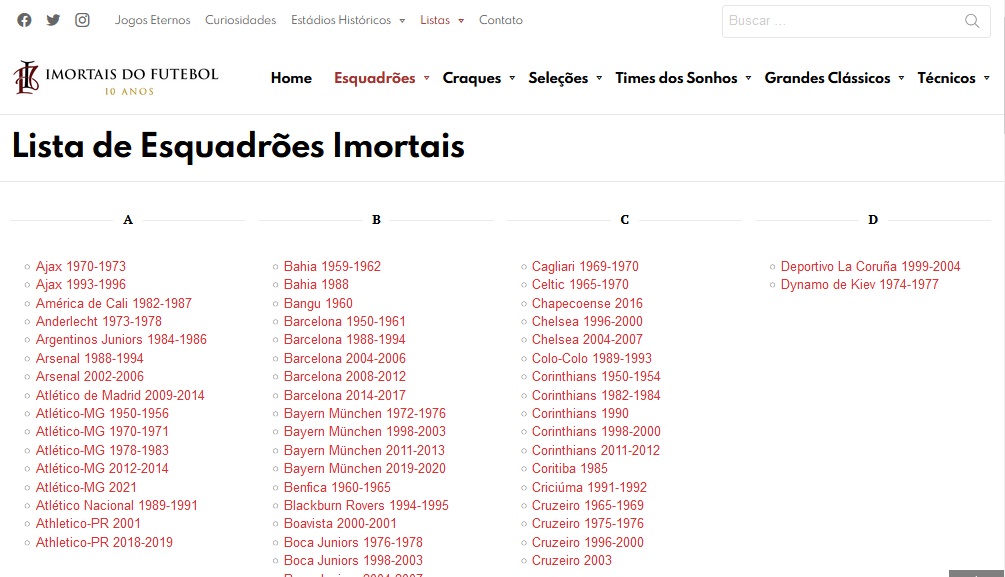Open Blackburn Rovers 1994-1995 link
The width and height of the screenshot is (1005, 577).
366,505
